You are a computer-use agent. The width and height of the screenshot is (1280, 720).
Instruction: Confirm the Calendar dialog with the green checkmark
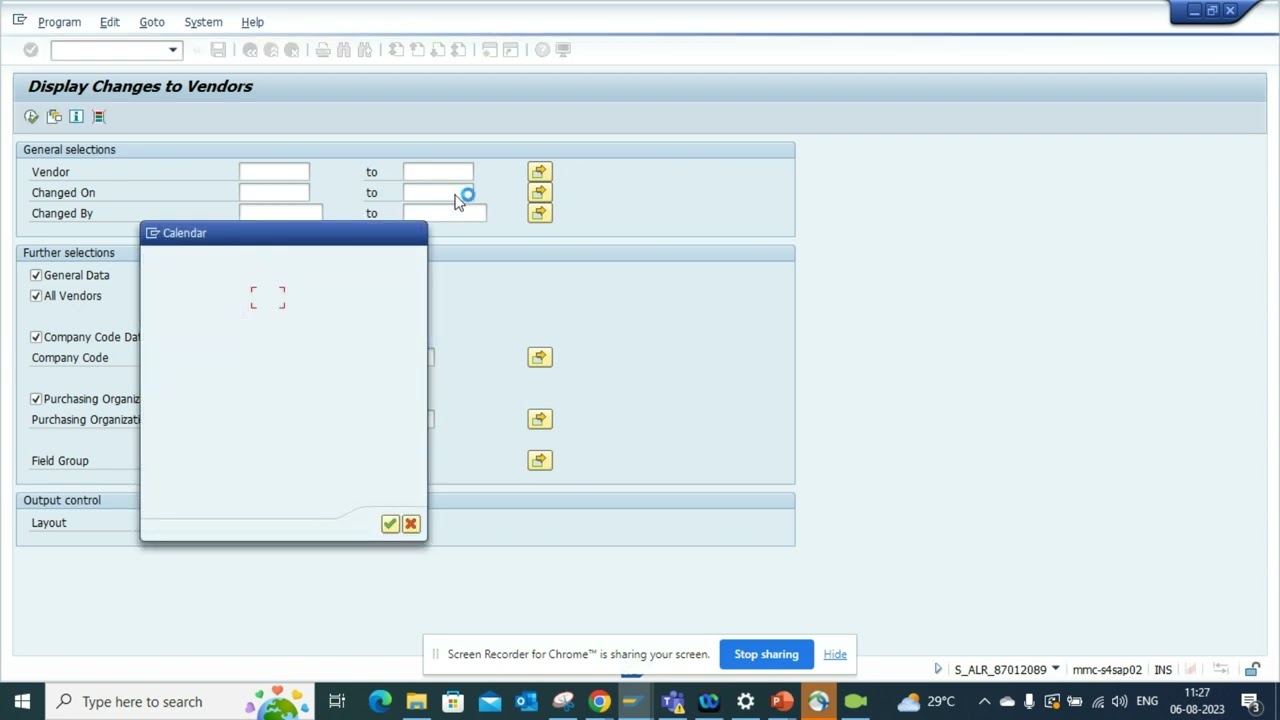point(390,524)
